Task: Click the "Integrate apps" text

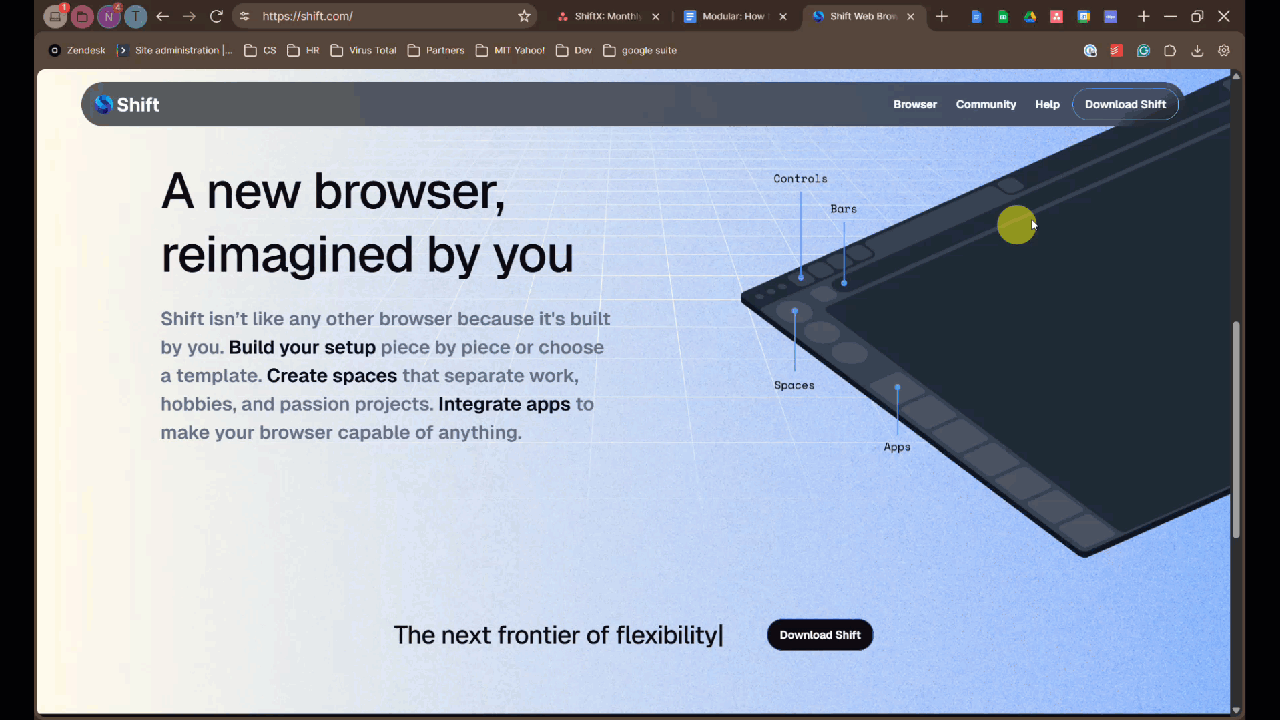Action: pos(504,405)
